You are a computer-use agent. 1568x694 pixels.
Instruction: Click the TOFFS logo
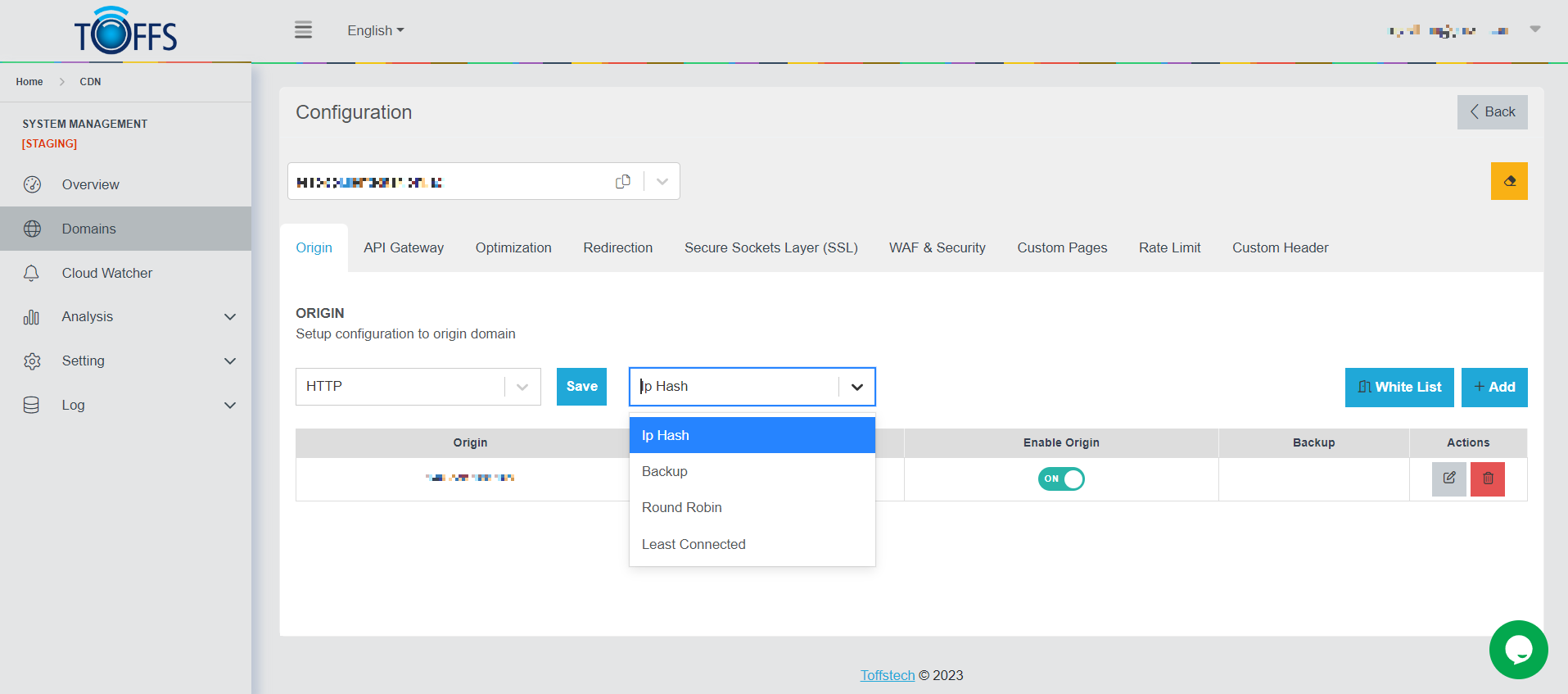coord(125,31)
